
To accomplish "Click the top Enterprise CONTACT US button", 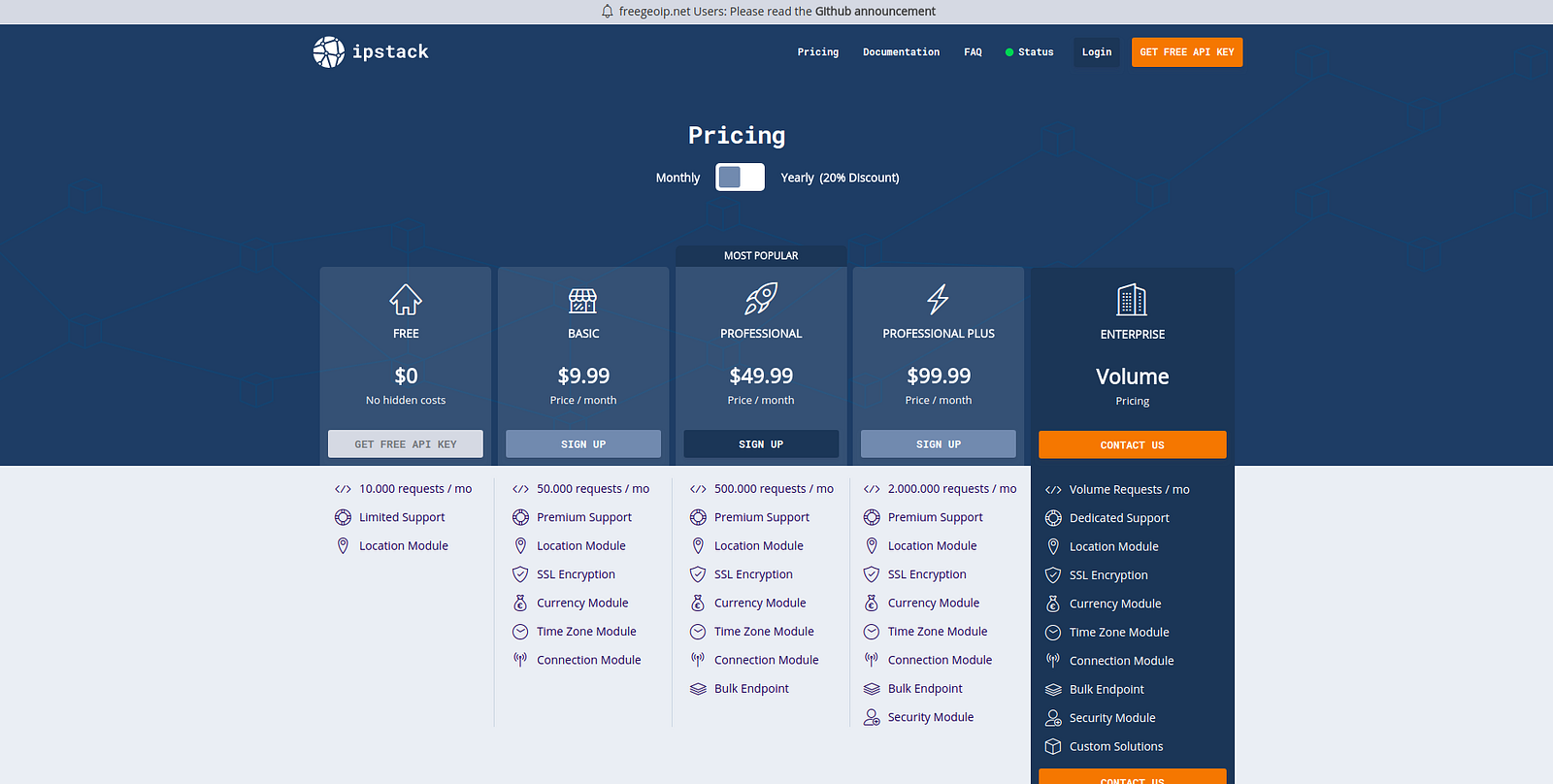I will [x=1133, y=445].
